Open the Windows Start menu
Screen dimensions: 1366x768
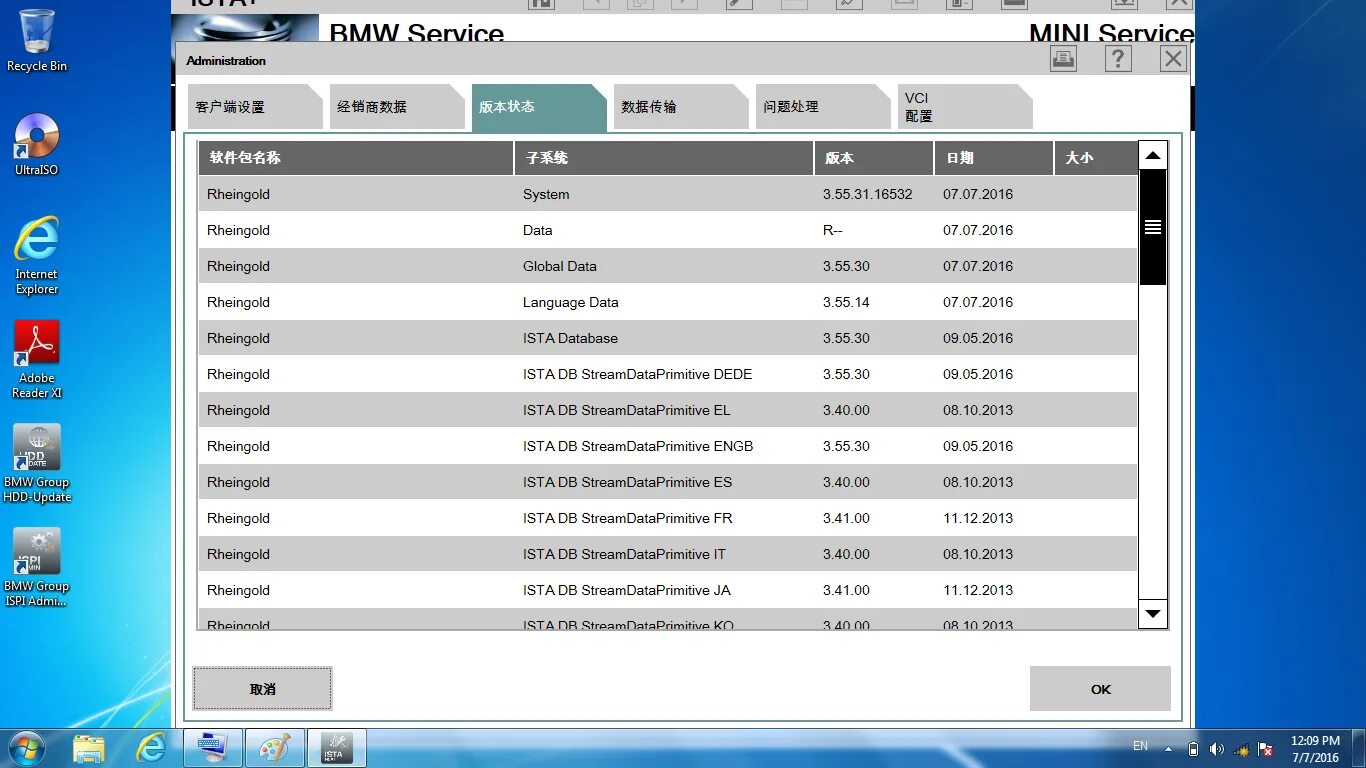(x=26, y=748)
